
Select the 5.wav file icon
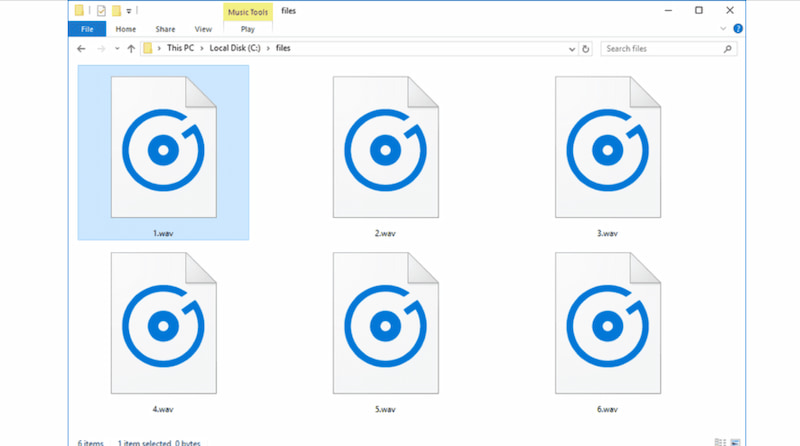point(385,323)
